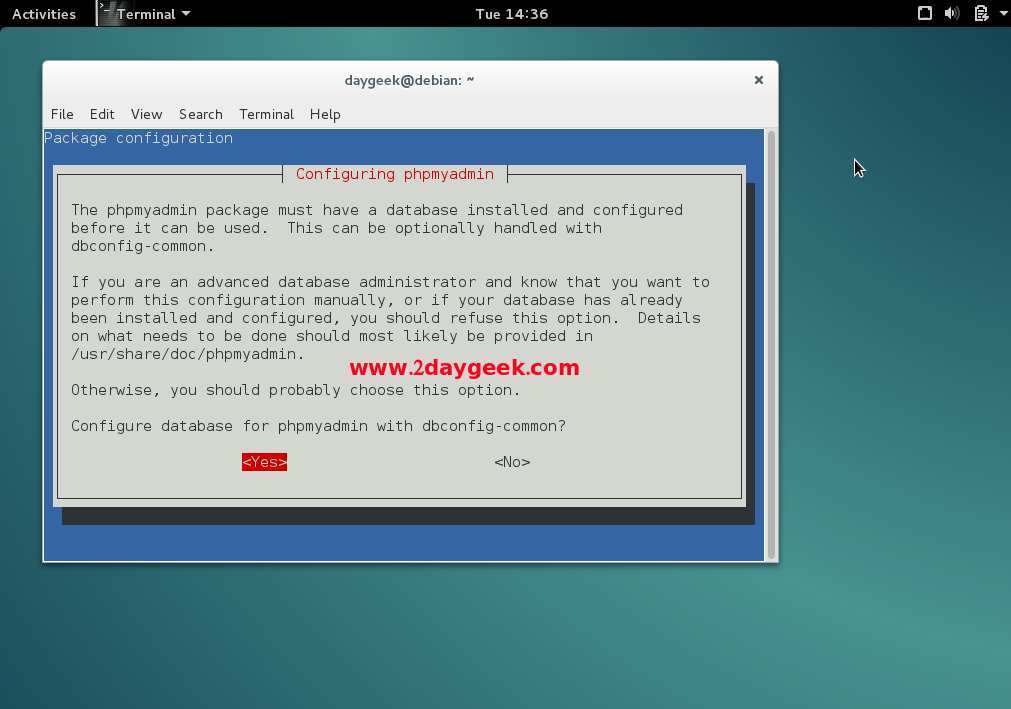Select the <Yes> button
The width and height of the screenshot is (1011, 709).
pos(264,462)
